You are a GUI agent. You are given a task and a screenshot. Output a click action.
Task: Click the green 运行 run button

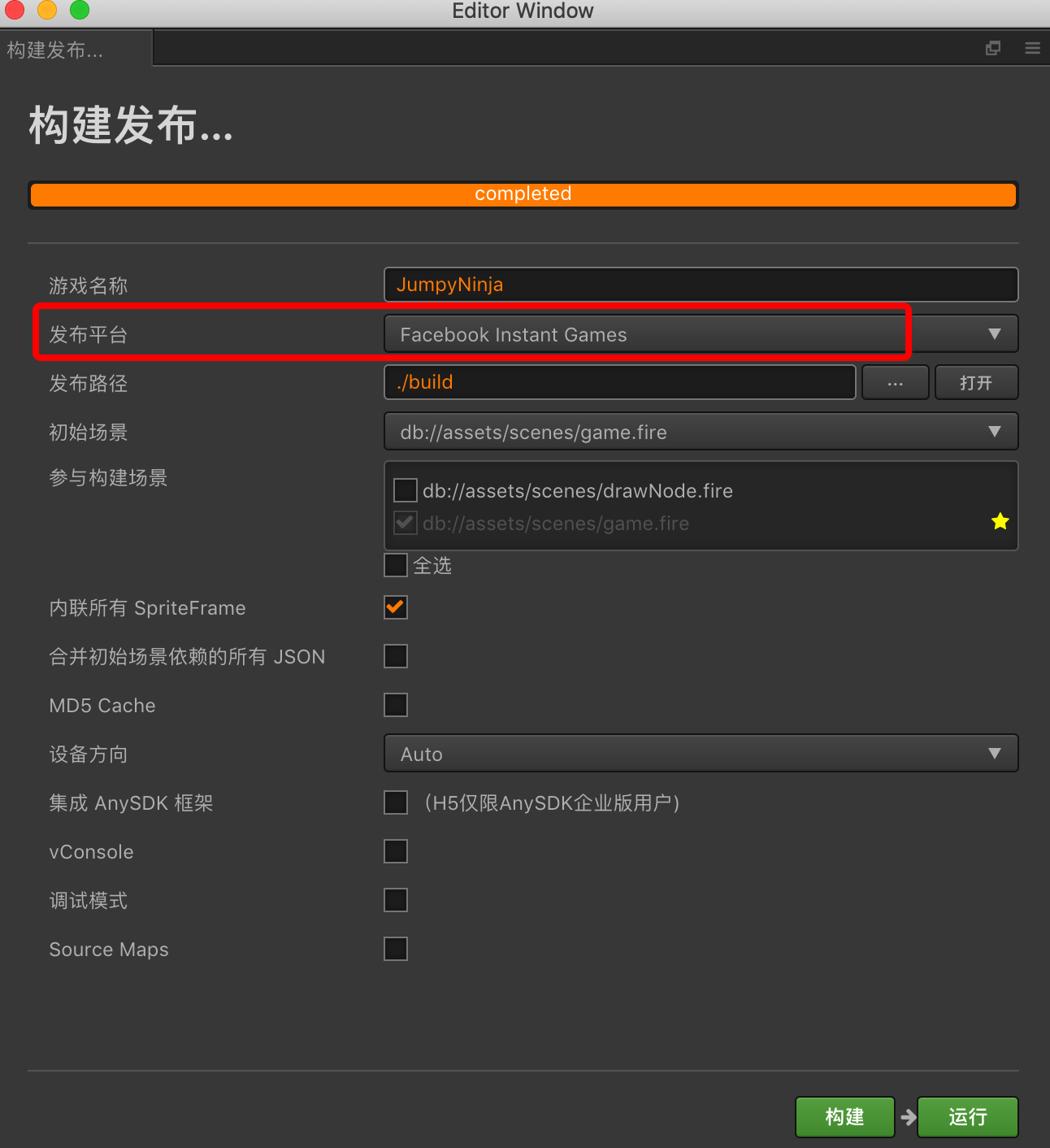[967, 1117]
